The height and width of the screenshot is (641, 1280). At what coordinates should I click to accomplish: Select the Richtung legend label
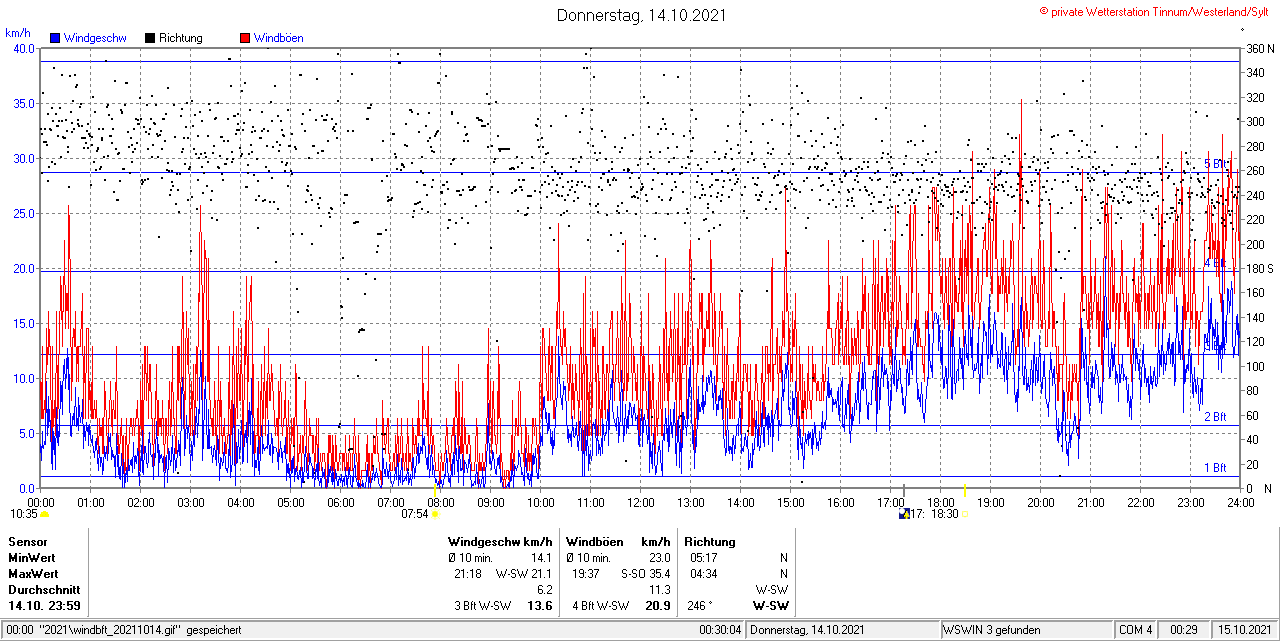pos(181,38)
